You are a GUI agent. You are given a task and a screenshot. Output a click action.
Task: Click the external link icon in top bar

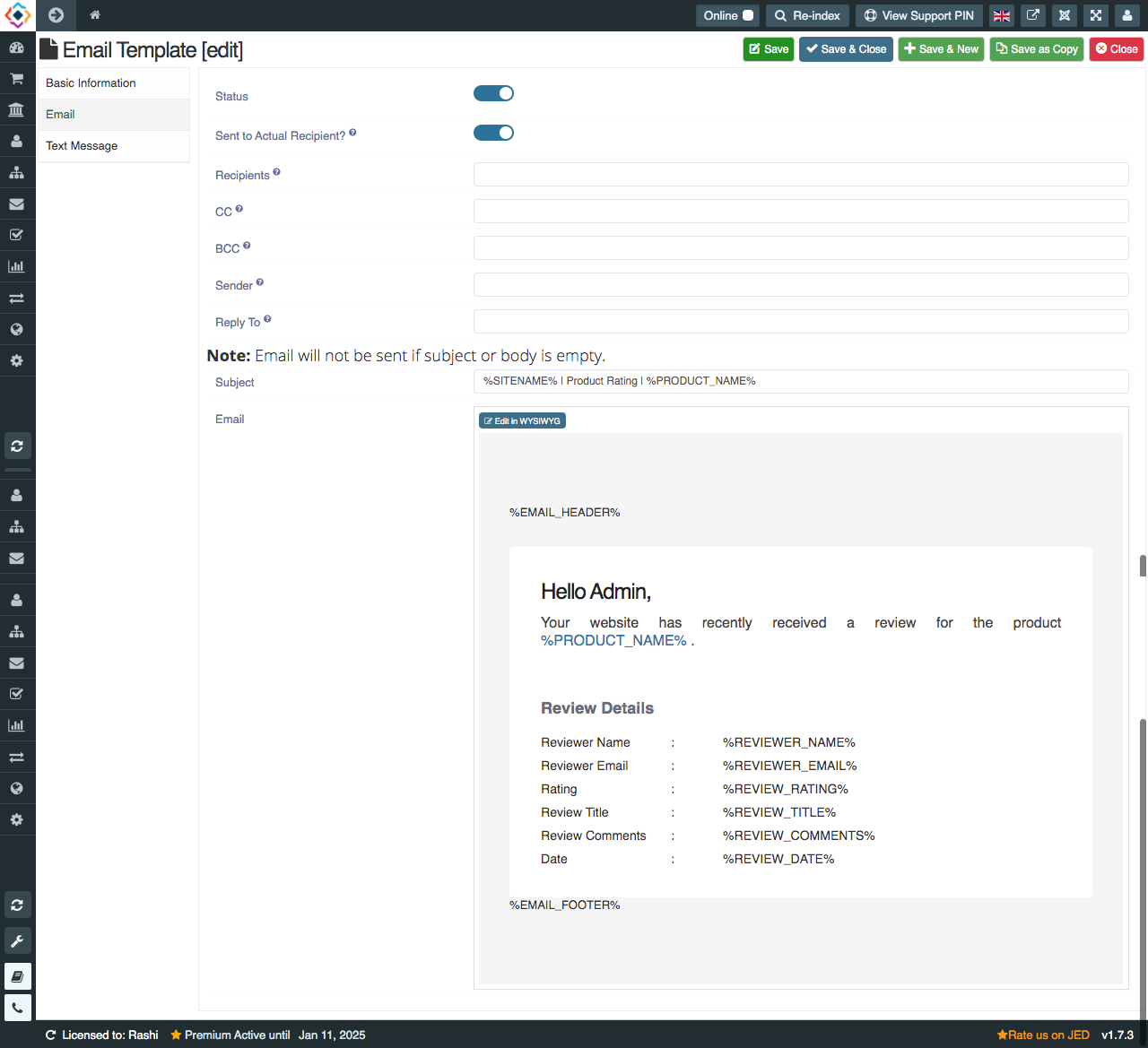(1033, 15)
